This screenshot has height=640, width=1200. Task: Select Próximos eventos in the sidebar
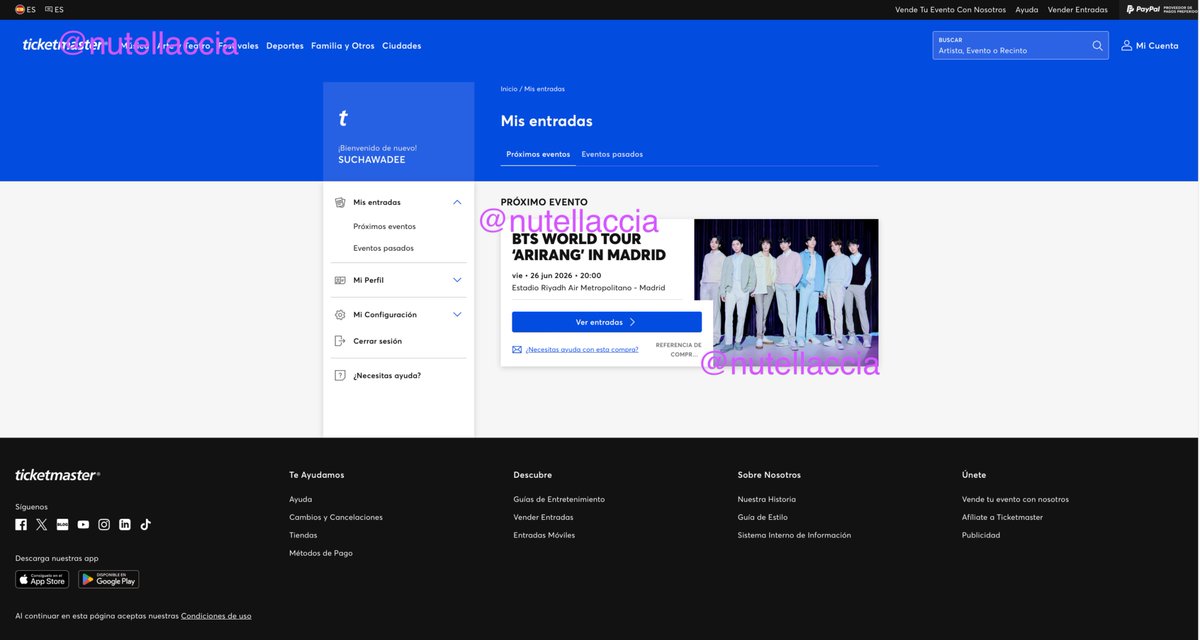(x=384, y=226)
